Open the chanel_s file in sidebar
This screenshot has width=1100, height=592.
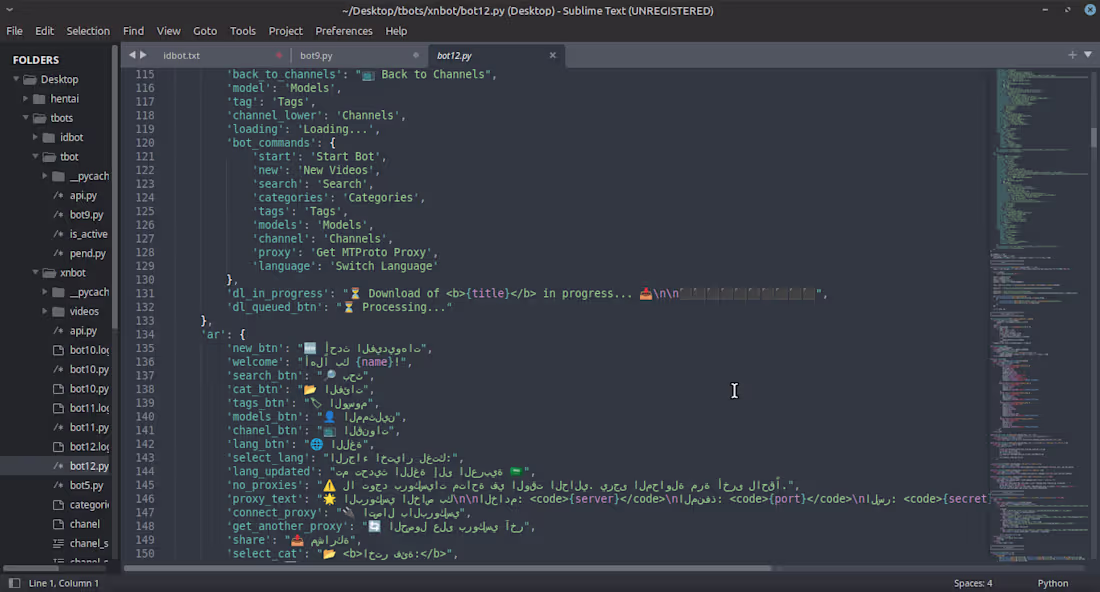88,544
